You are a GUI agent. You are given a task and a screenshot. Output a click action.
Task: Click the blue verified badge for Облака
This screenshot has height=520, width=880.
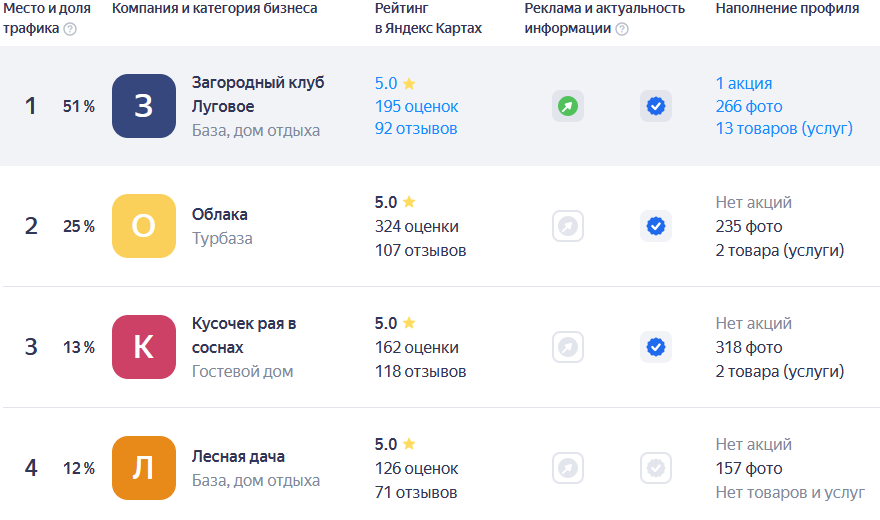[x=656, y=227]
